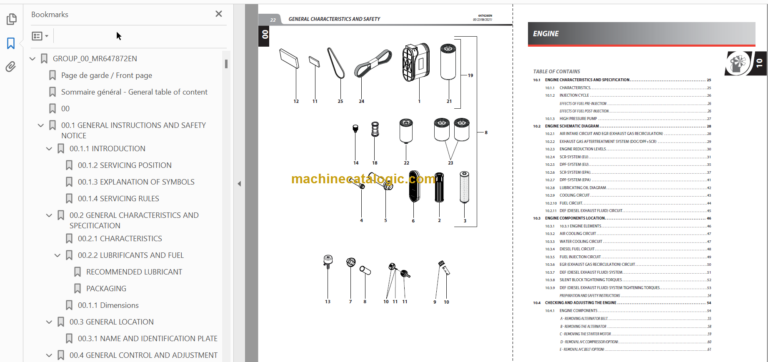The image size is (768, 362).
Task: Click the Bookmarks panel title
Action: (x=49, y=15)
